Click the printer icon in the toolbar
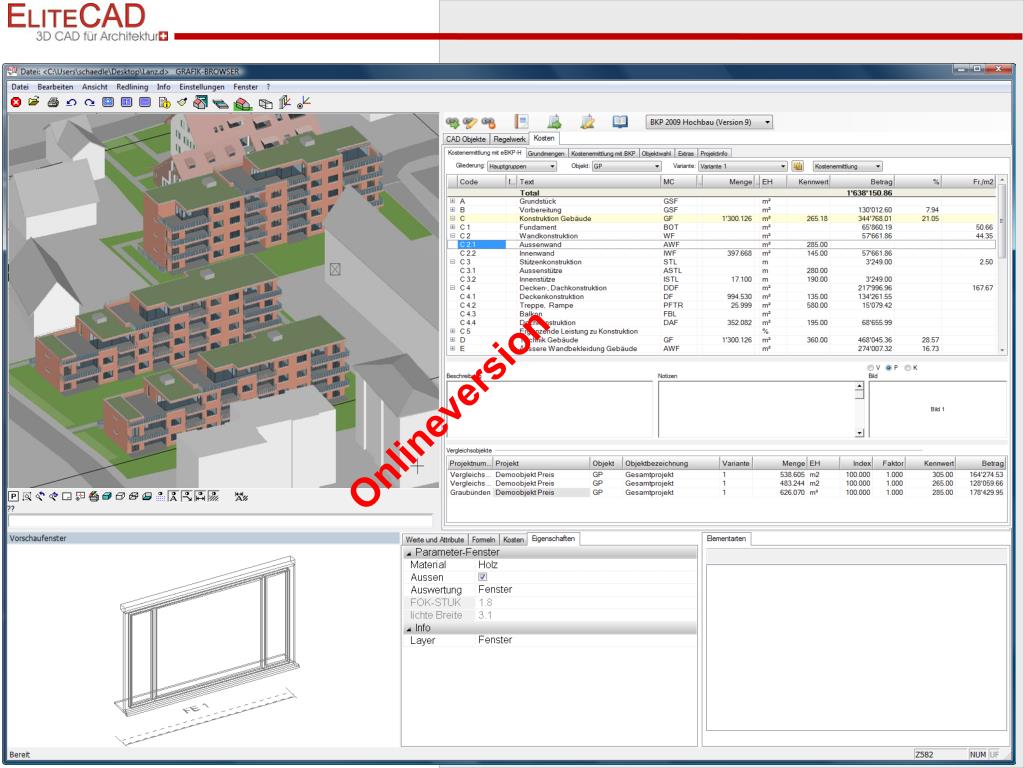The width and height of the screenshot is (1024, 768). (51, 101)
